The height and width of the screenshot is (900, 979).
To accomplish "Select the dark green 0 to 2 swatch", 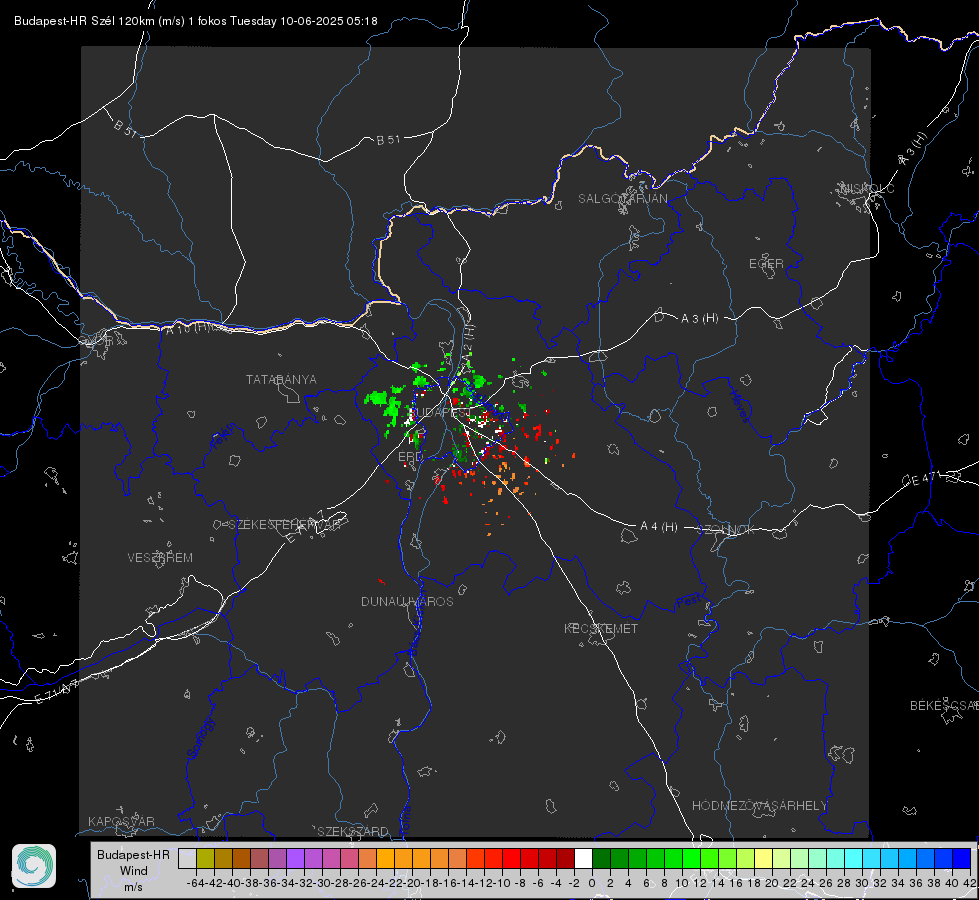I will [x=601, y=858].
